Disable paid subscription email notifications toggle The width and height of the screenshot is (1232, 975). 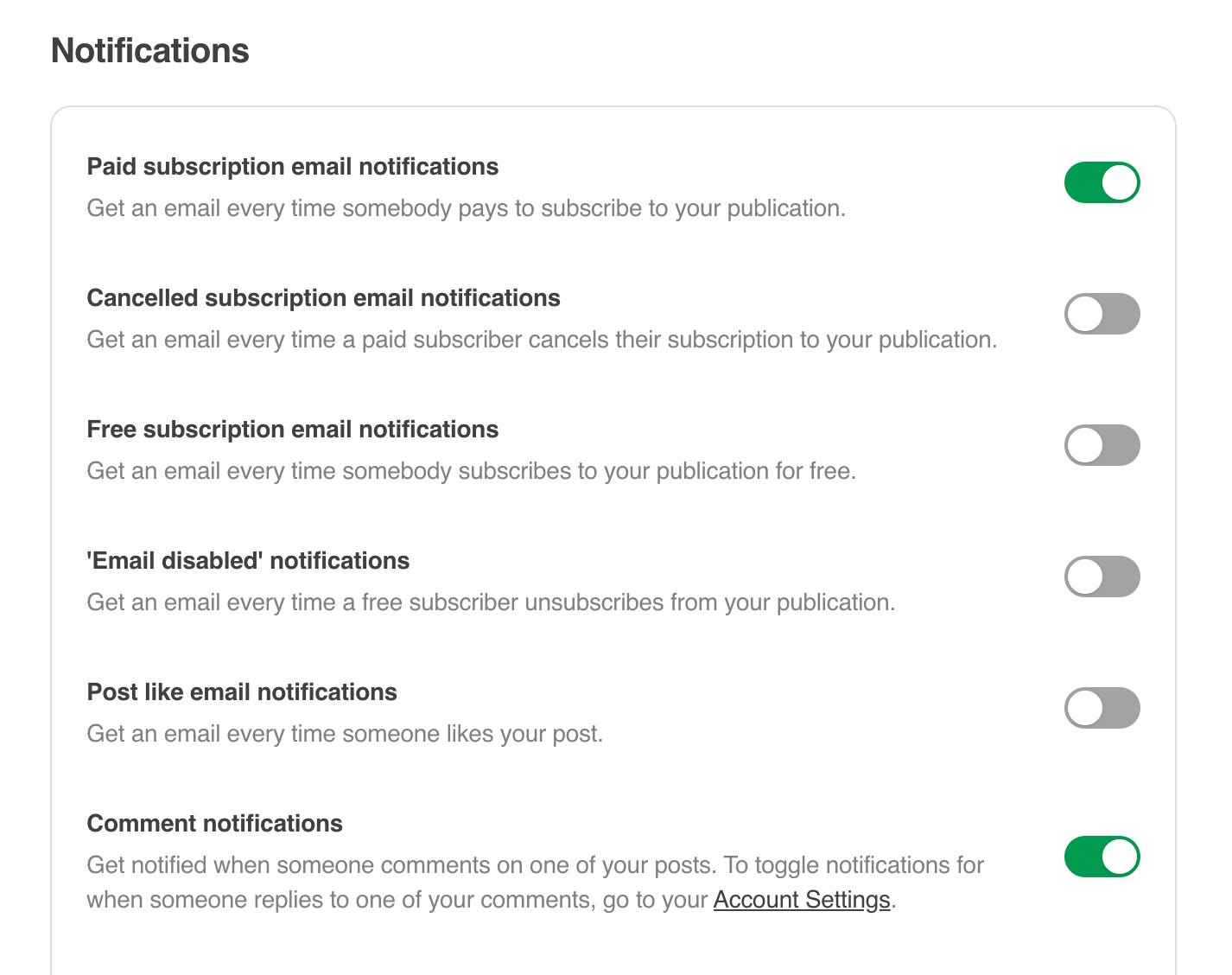[x=1102, y=182]
